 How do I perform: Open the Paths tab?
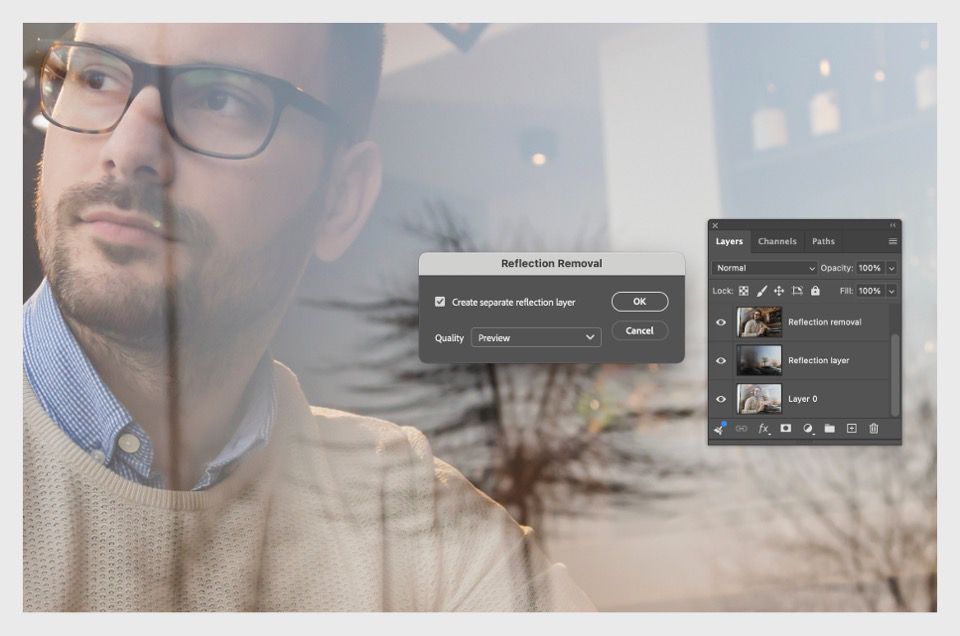pos(823,241)
